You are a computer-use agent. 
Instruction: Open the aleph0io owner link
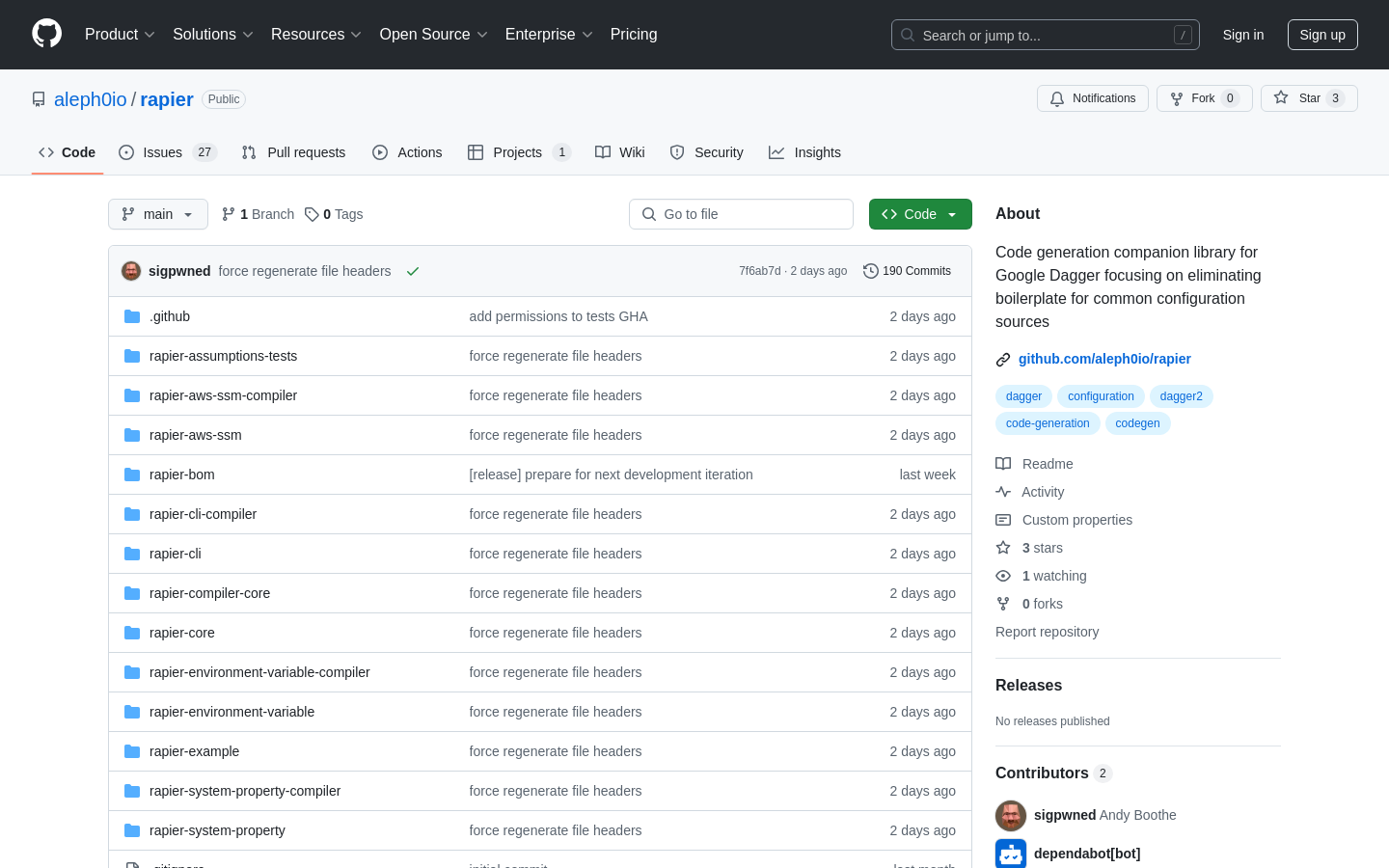click(x=91, y=99)
